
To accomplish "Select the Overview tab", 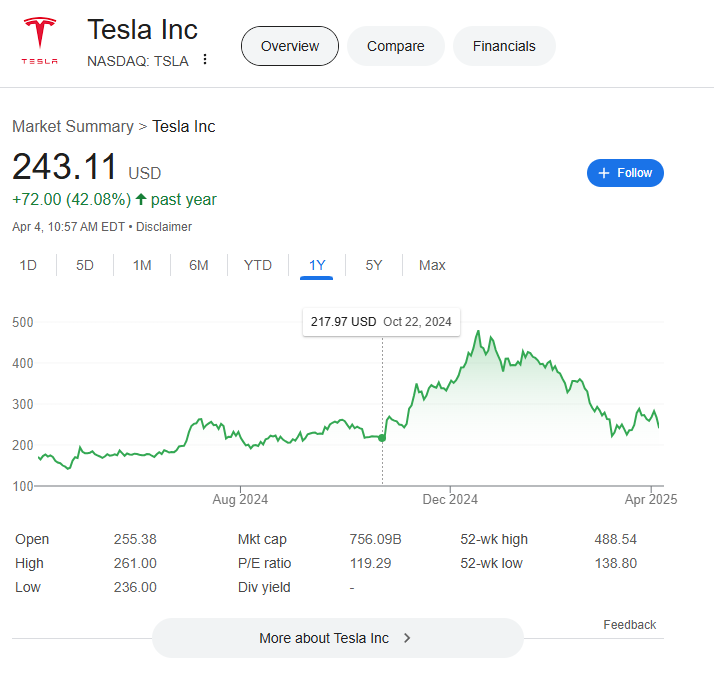I will (x=290, y=46).
